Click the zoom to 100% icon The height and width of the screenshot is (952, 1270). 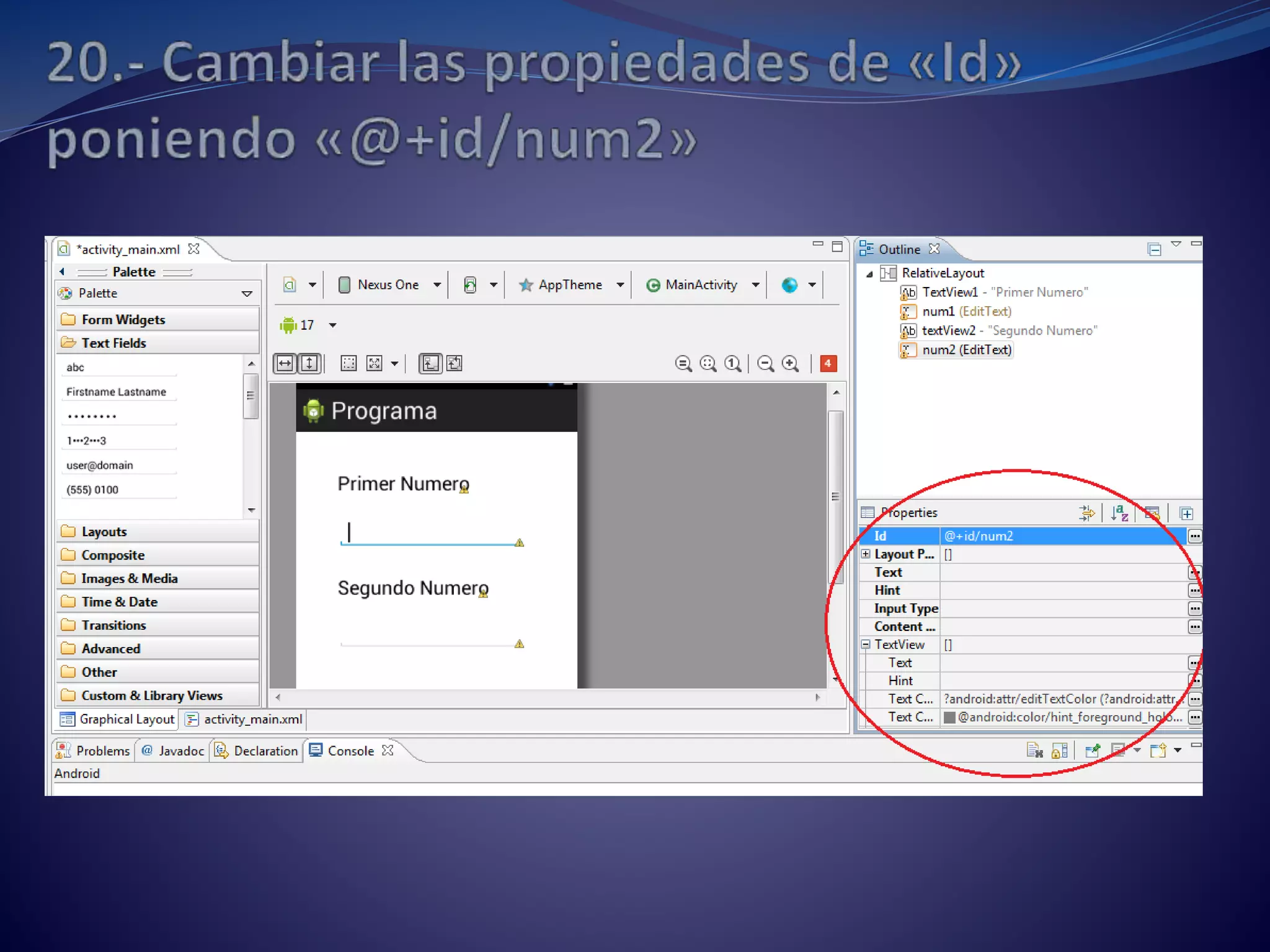click(732, 363)
